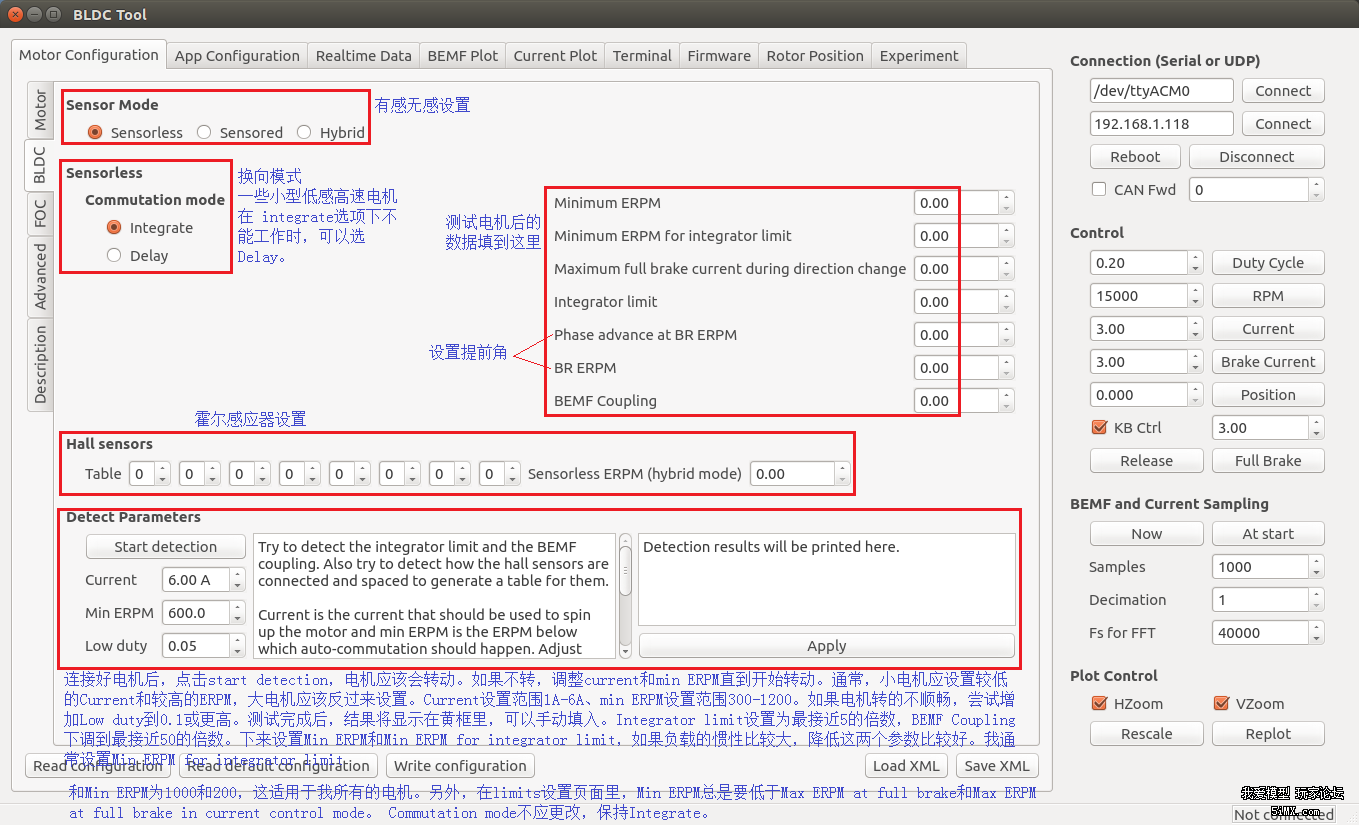Open the Firmware tab

(x=718, y=56)
